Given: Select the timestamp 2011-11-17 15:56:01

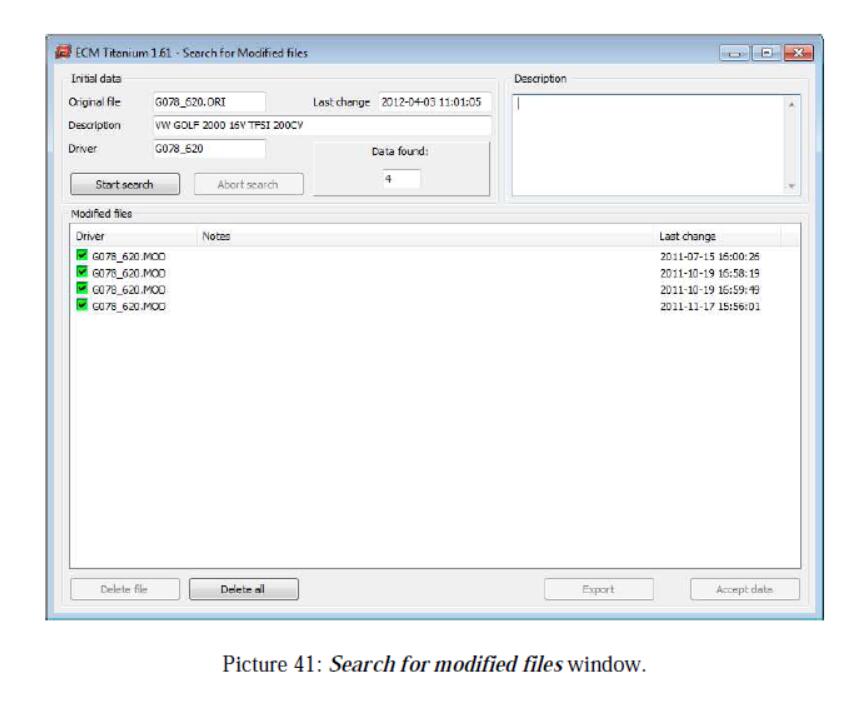Looking at the screenshot, I should tap(709, 306).
